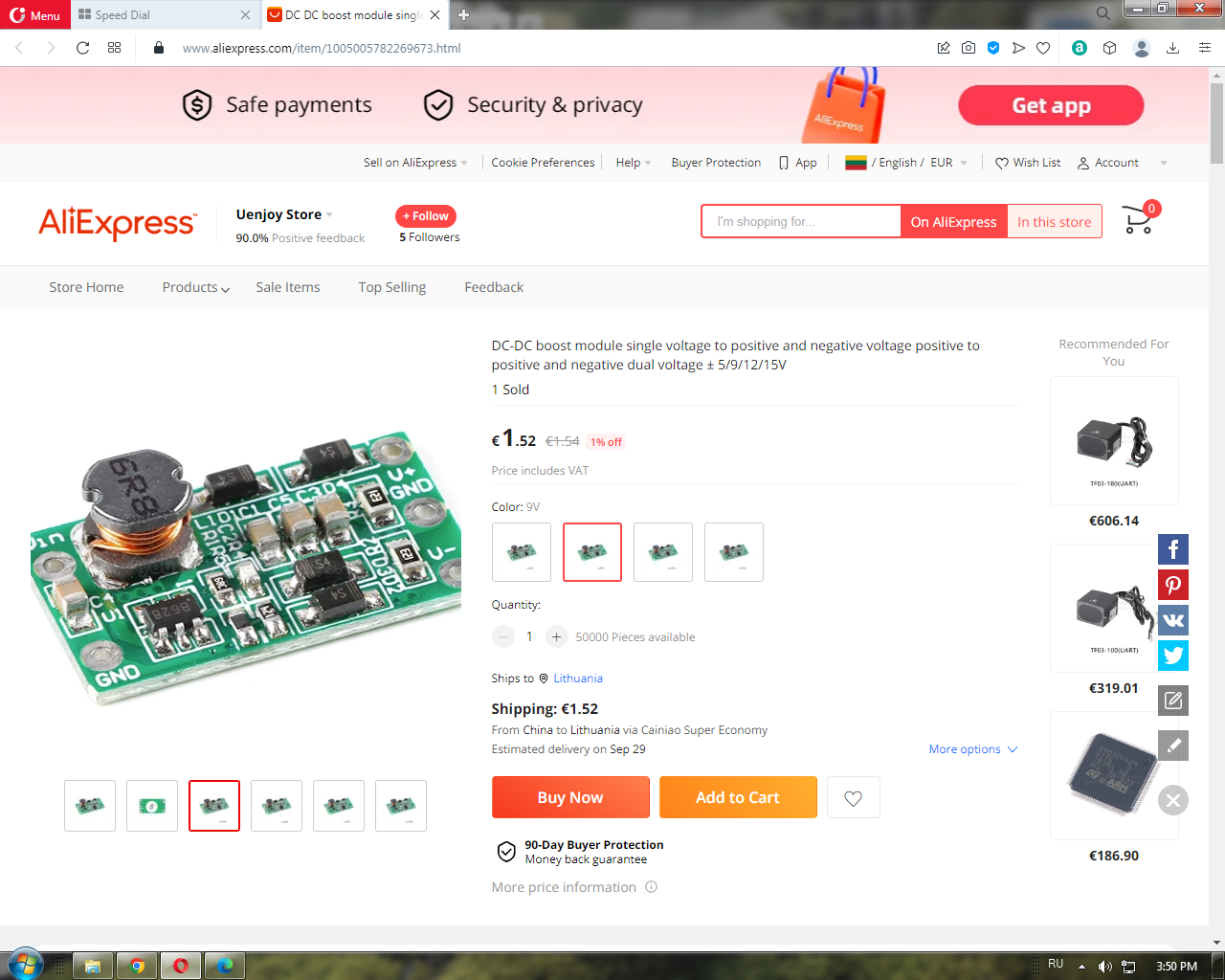Open the English / EUR language and currency dropdown

point(906,163)
